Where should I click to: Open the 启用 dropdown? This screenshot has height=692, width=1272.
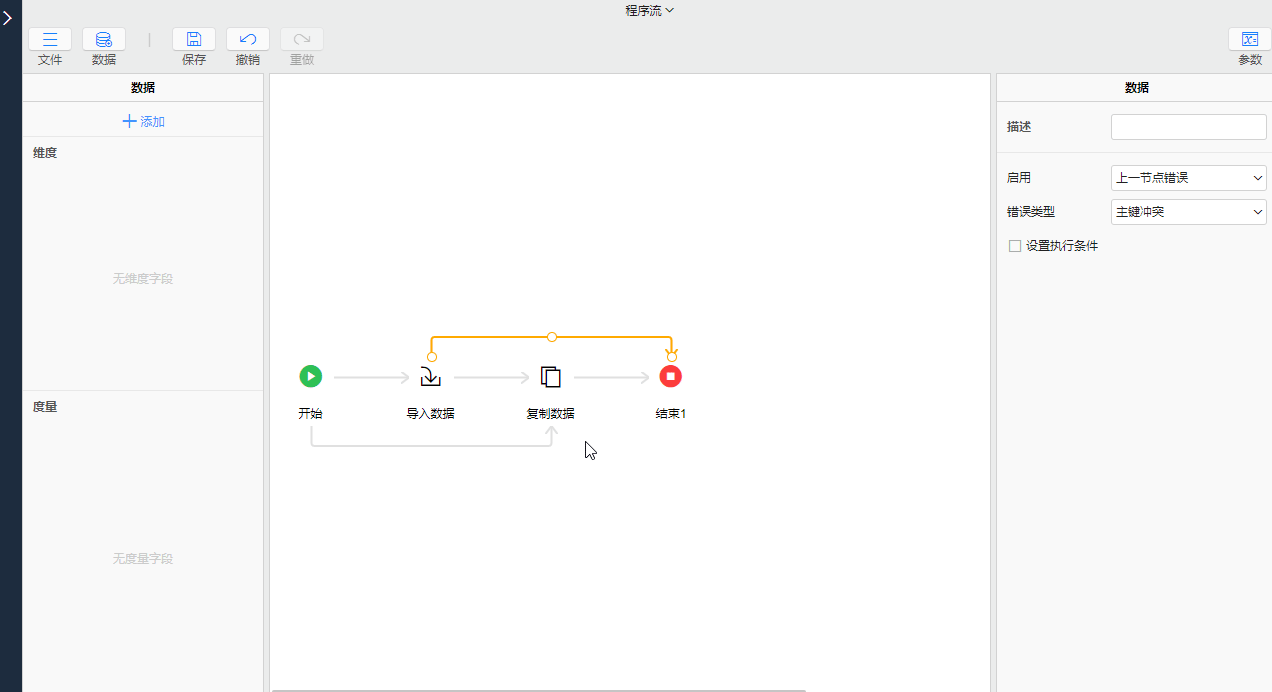coord(1188,178)
